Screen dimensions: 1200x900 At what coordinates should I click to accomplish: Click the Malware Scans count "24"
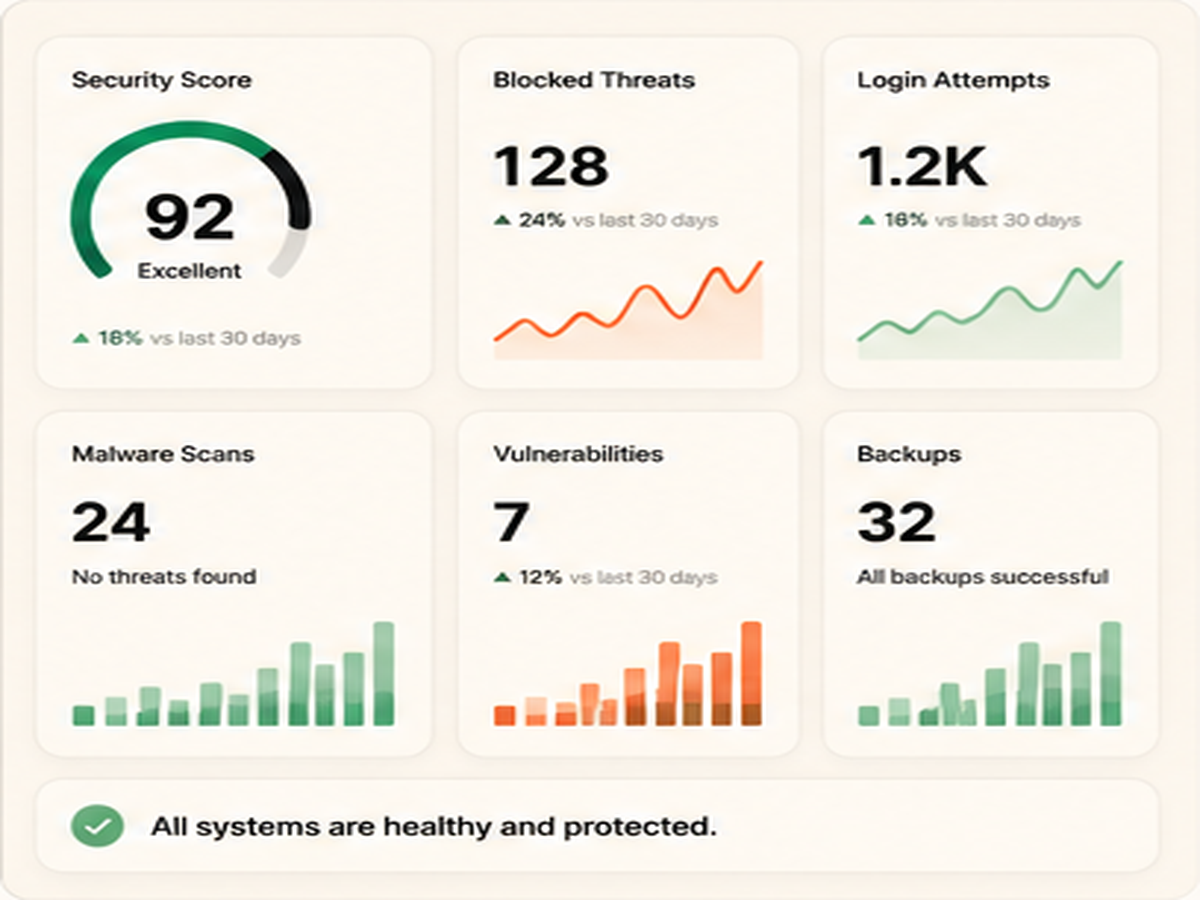click(x=111, y=522)
